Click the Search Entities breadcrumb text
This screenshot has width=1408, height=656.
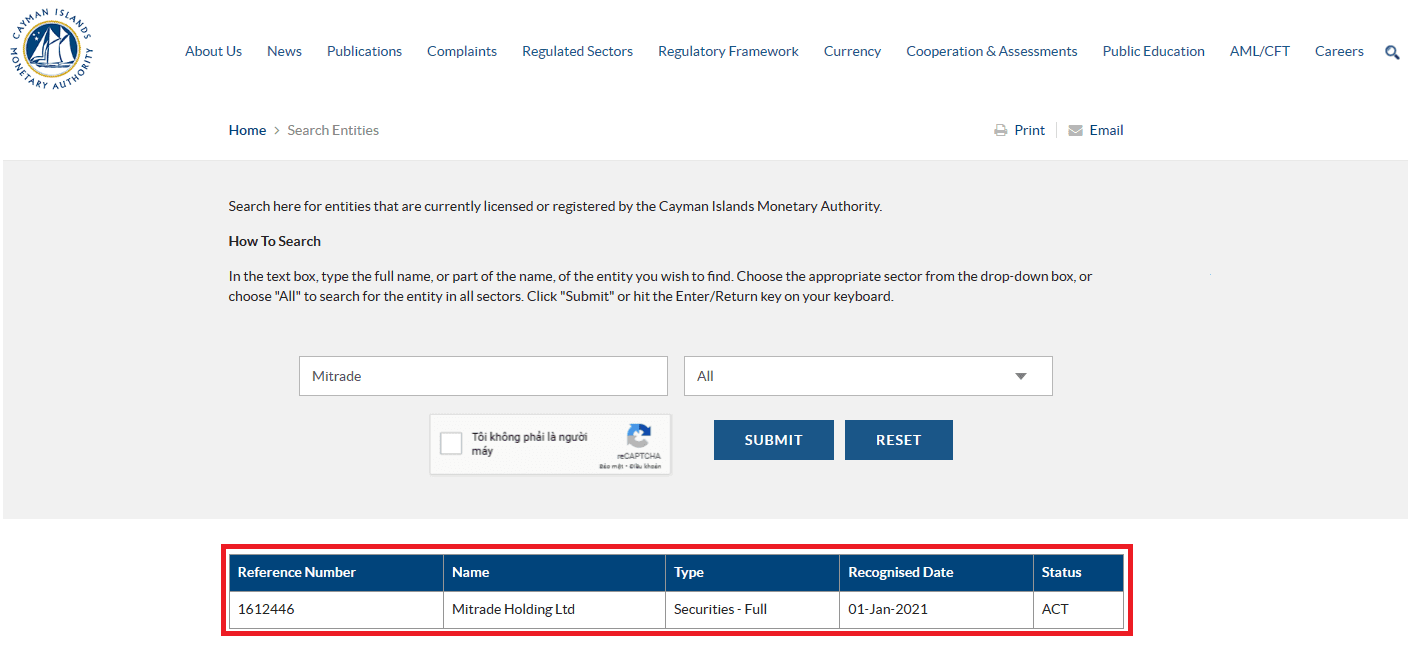[333, 130]
